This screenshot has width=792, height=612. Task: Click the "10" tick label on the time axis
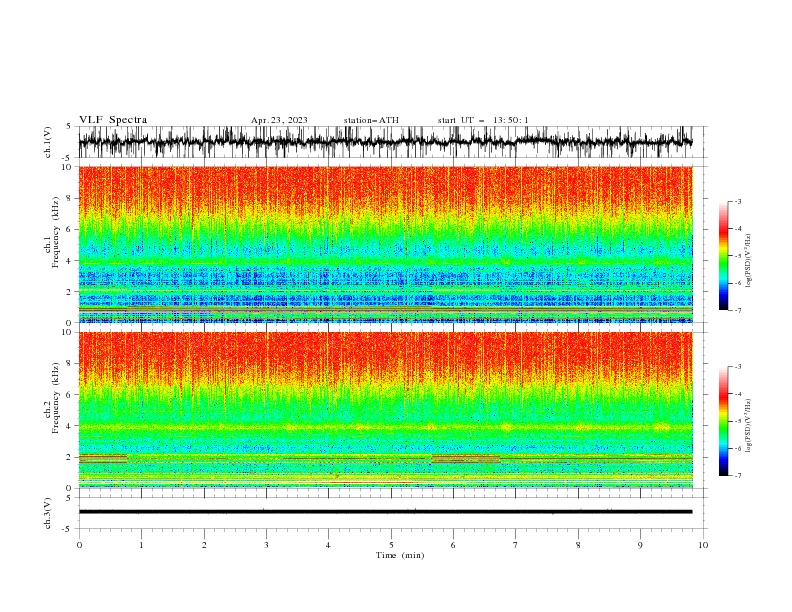coord(703,545)
